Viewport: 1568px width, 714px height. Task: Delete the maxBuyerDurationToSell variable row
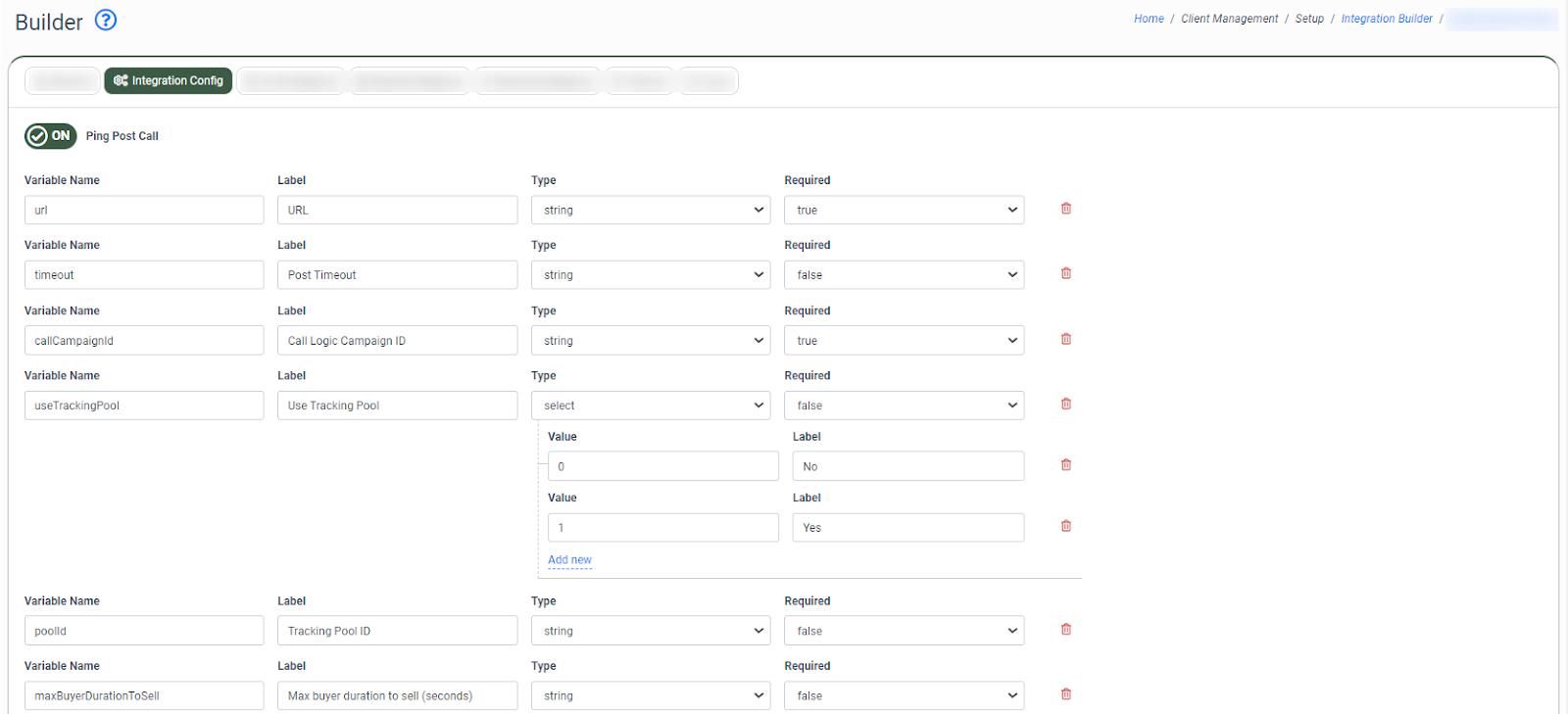[1066, 694]
